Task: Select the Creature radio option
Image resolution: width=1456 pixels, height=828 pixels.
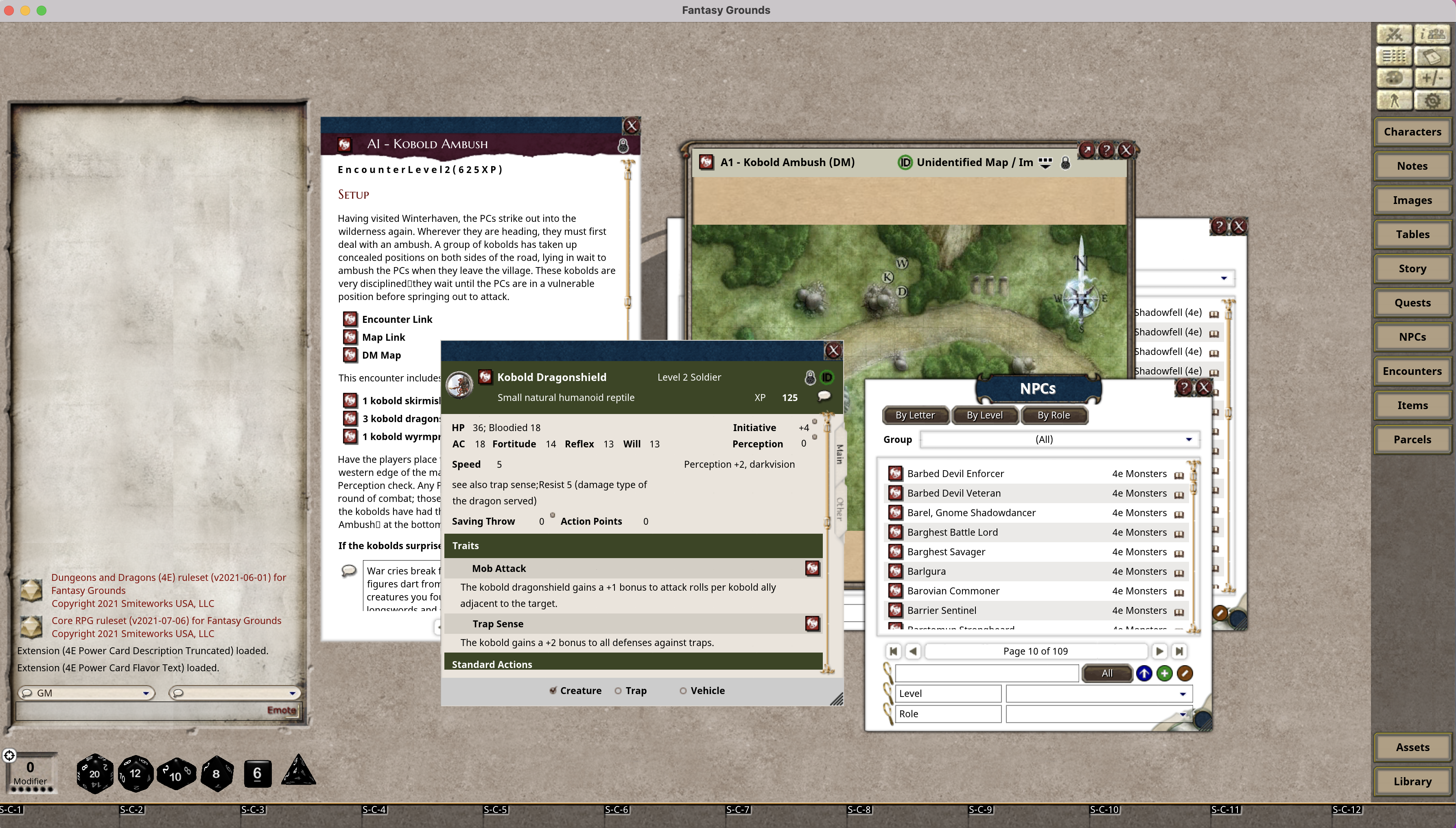Action: click(x=552, y=690)
